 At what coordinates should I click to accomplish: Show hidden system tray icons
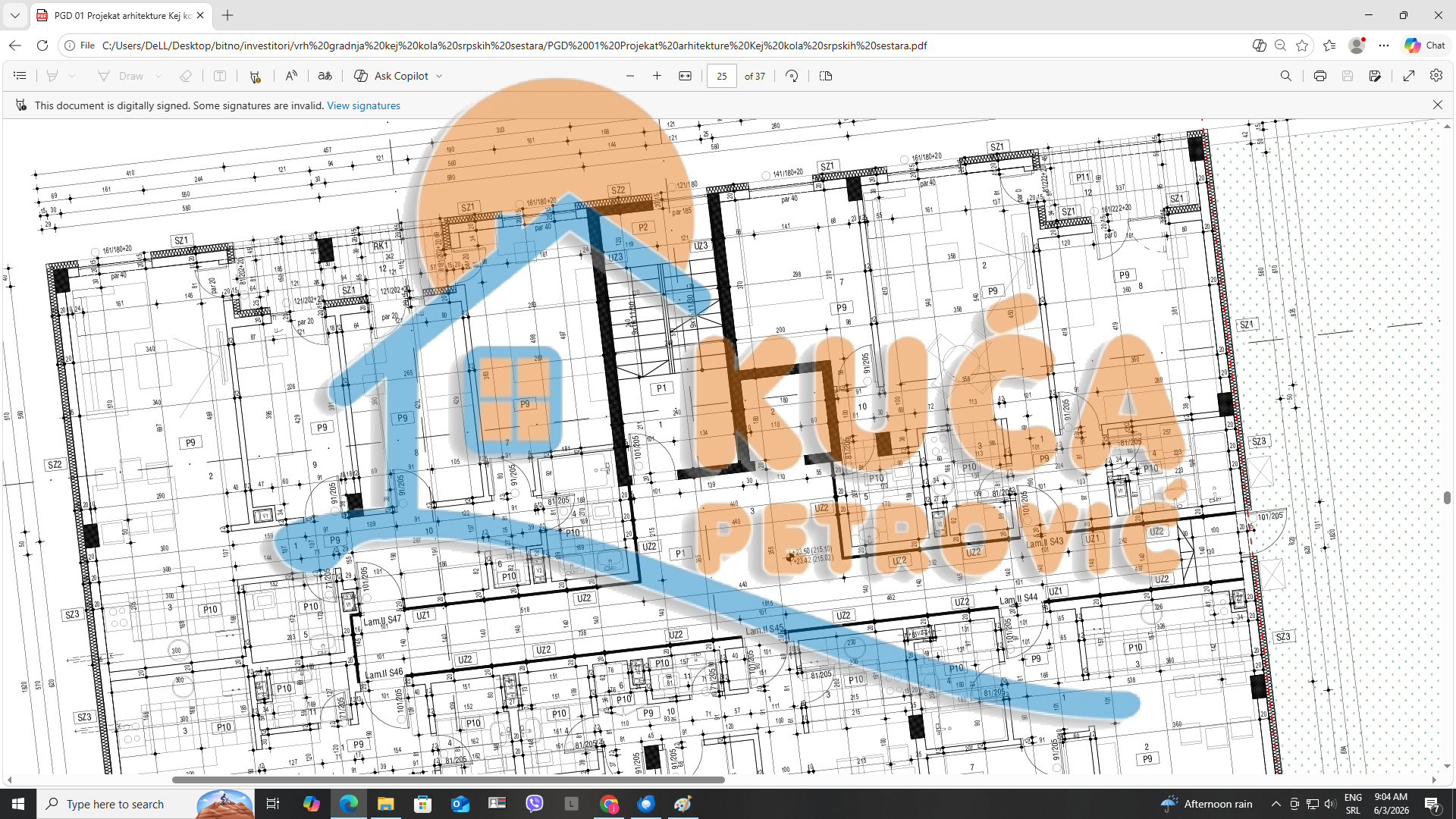[1276, 804]
